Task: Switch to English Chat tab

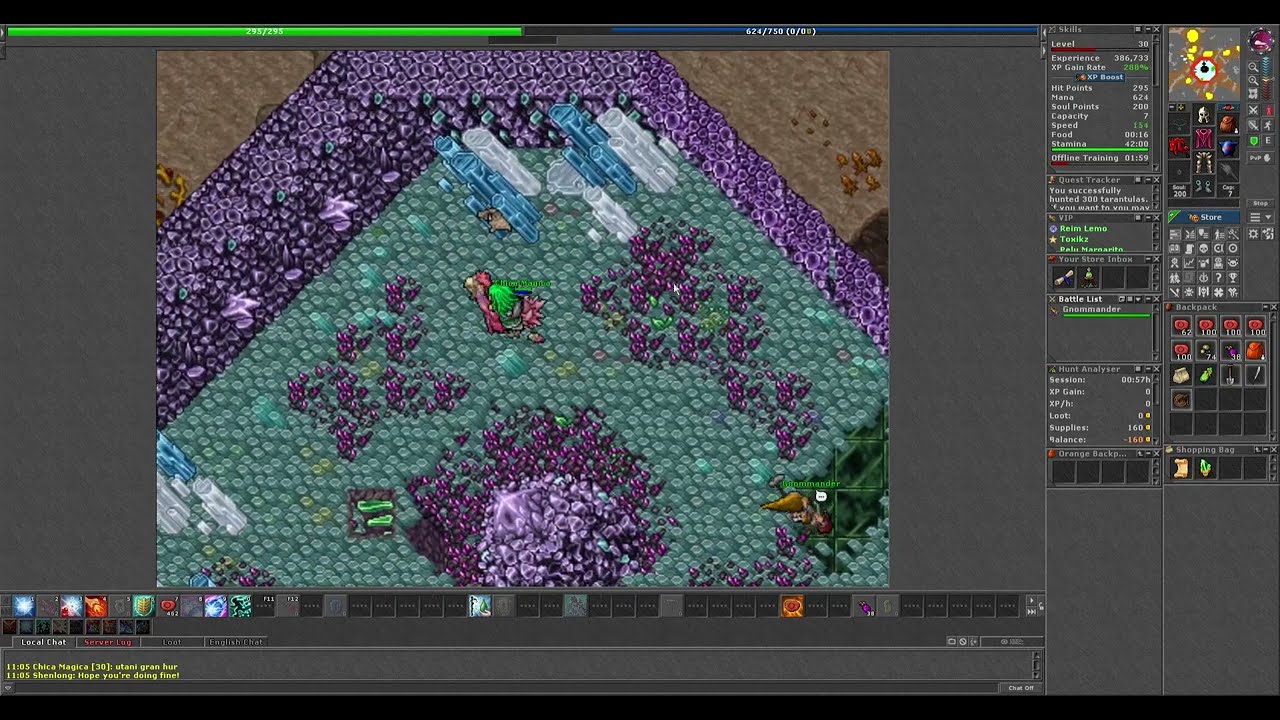Action: 236,642
